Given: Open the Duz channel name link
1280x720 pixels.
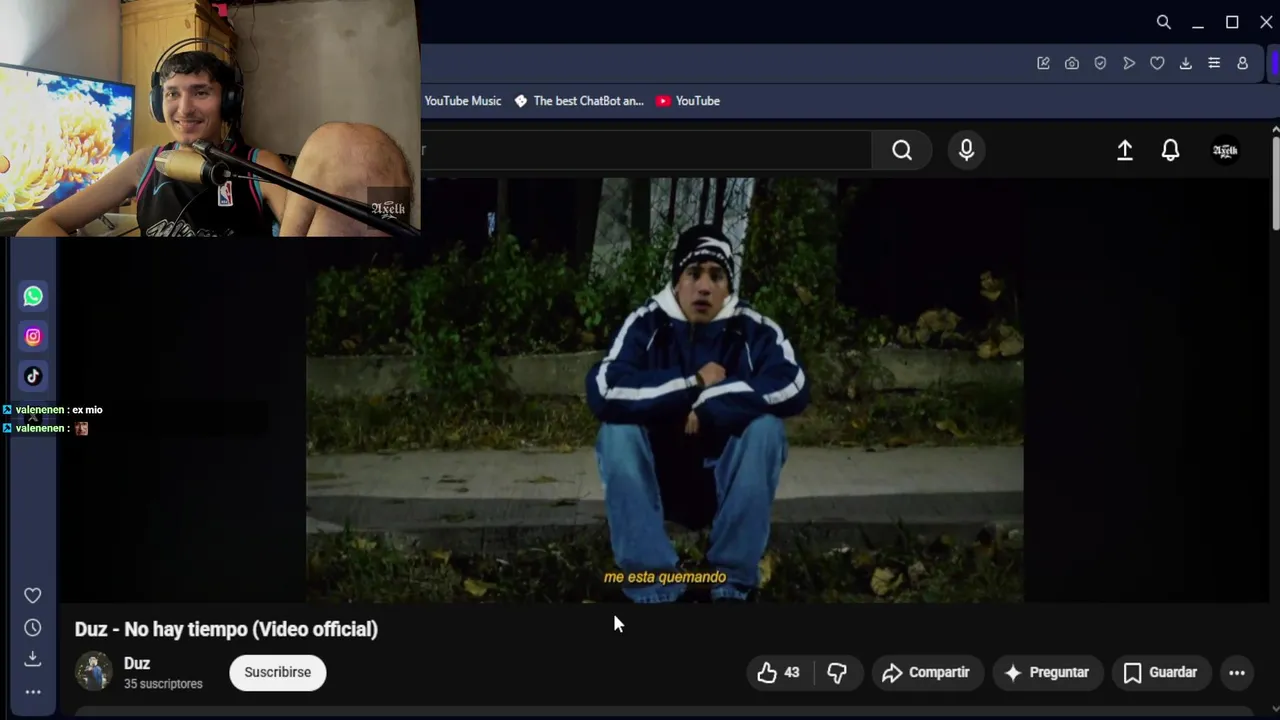Looking at the screenshot, I should 137,663.
